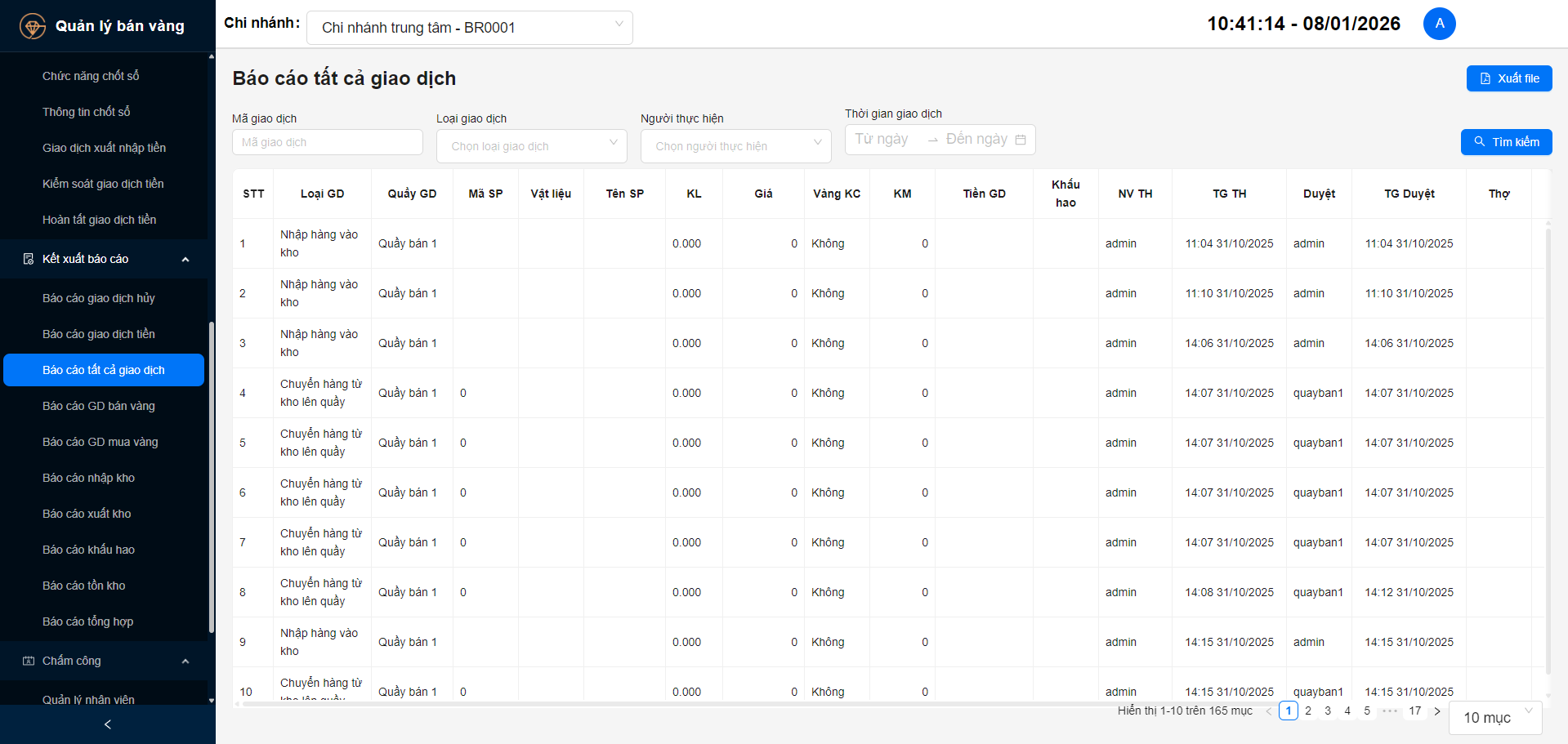Collapse sidebar with left arrow icon
Image resolution: width=1568 pixels, height=744 pixels.
coord(108,724)
